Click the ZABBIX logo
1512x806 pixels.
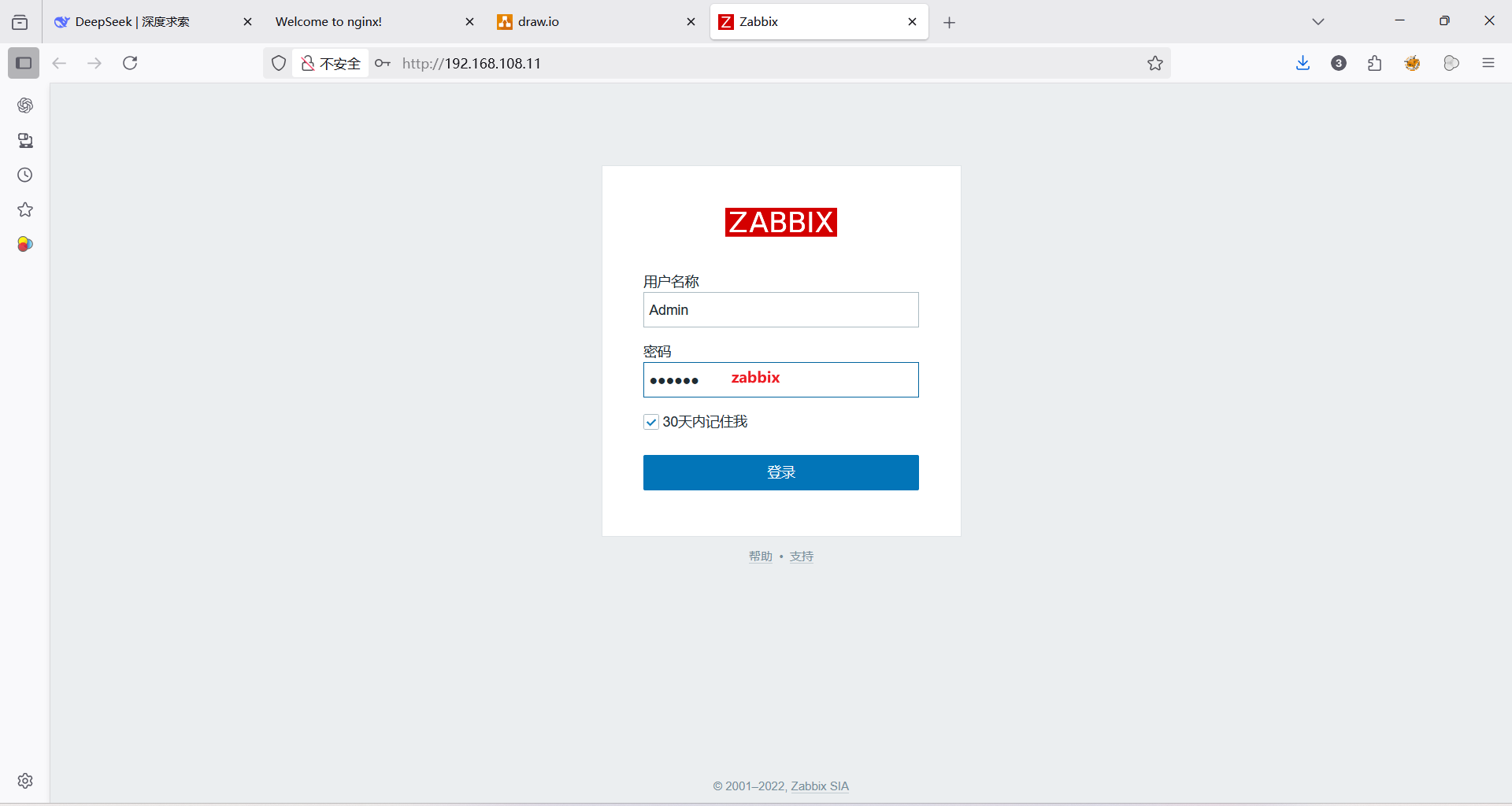781,222
